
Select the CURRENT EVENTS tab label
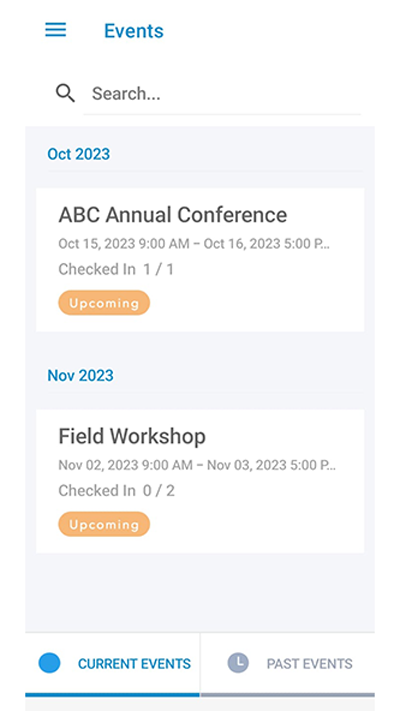[134, 664]
